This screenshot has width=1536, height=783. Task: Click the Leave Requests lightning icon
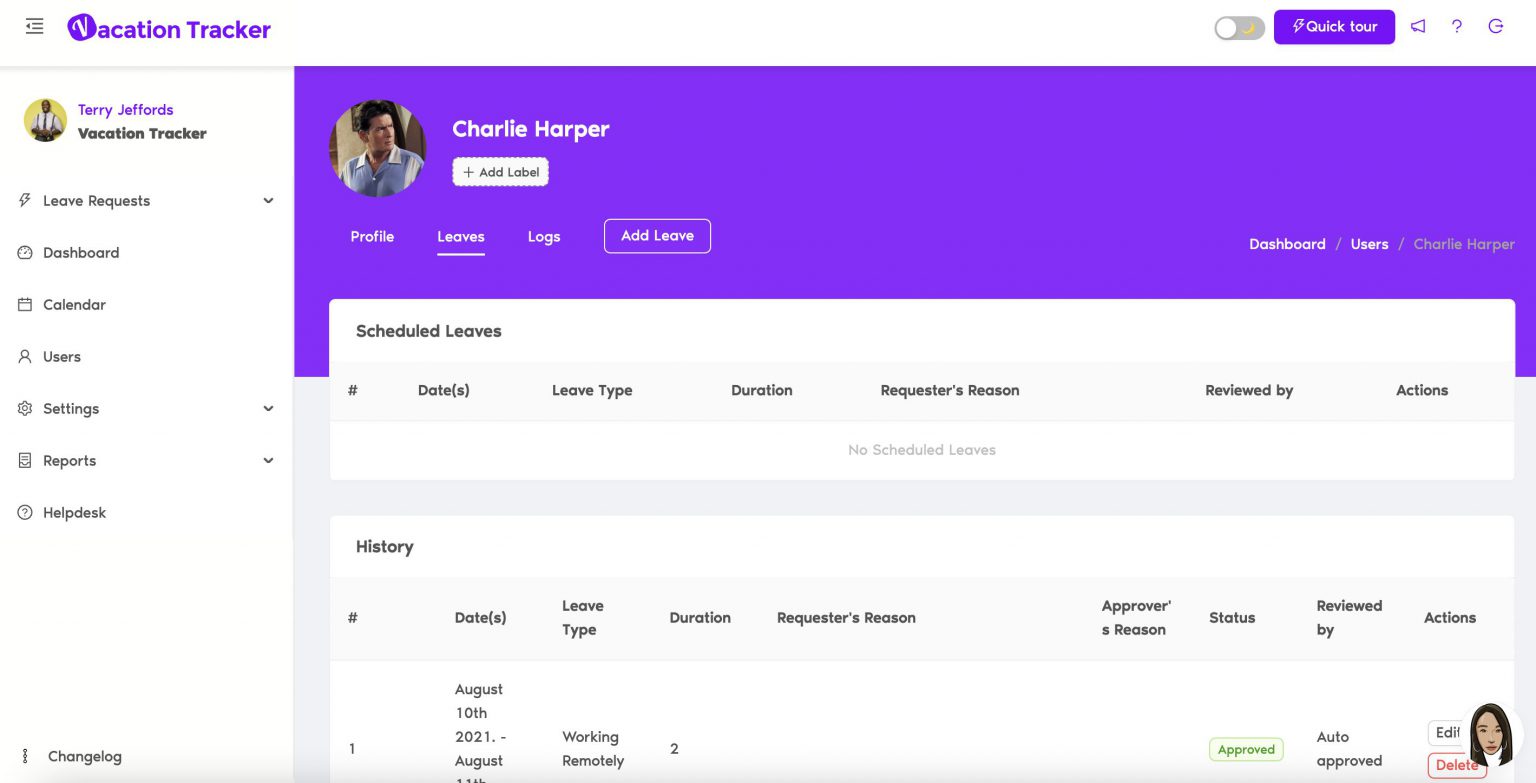click(25, 200)
